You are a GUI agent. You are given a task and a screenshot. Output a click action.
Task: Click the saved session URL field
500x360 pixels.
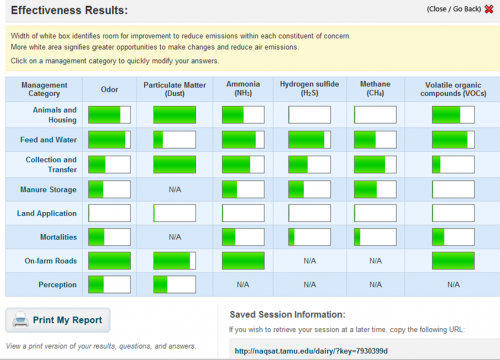tap(364, 349)
